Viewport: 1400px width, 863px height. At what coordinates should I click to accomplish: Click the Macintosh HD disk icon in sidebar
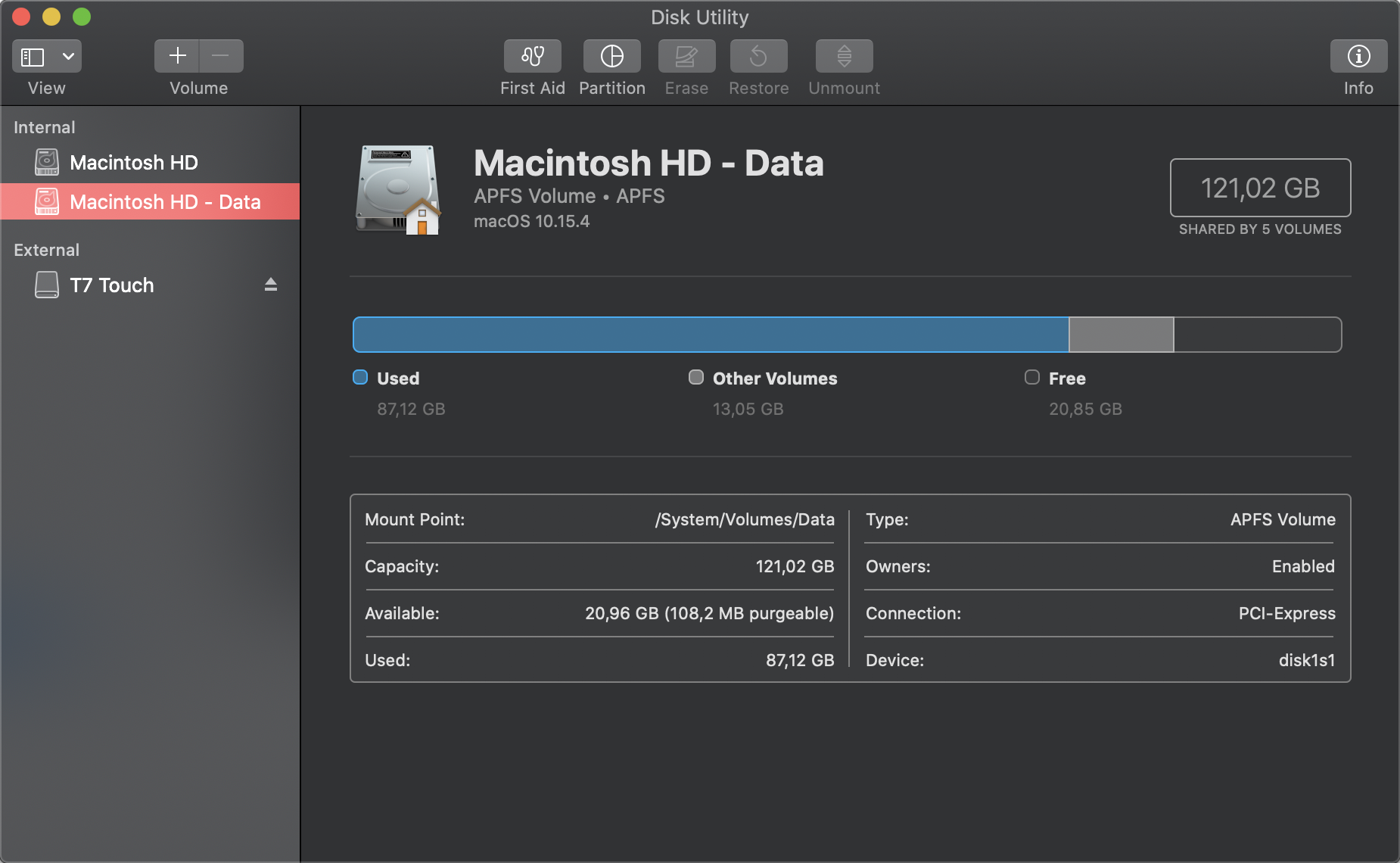pyautogui.click(x=47, y=162)
